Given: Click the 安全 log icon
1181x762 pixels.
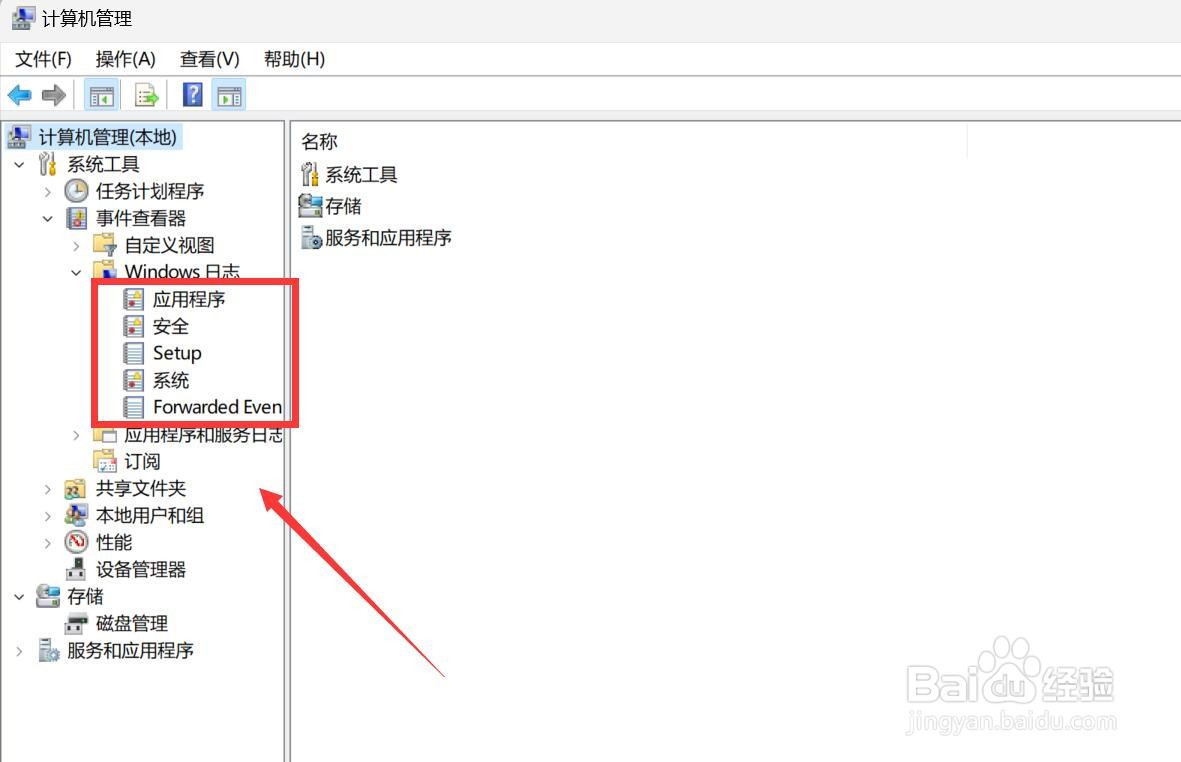Looking at the screenshot, I should click(x=133, y=327).
